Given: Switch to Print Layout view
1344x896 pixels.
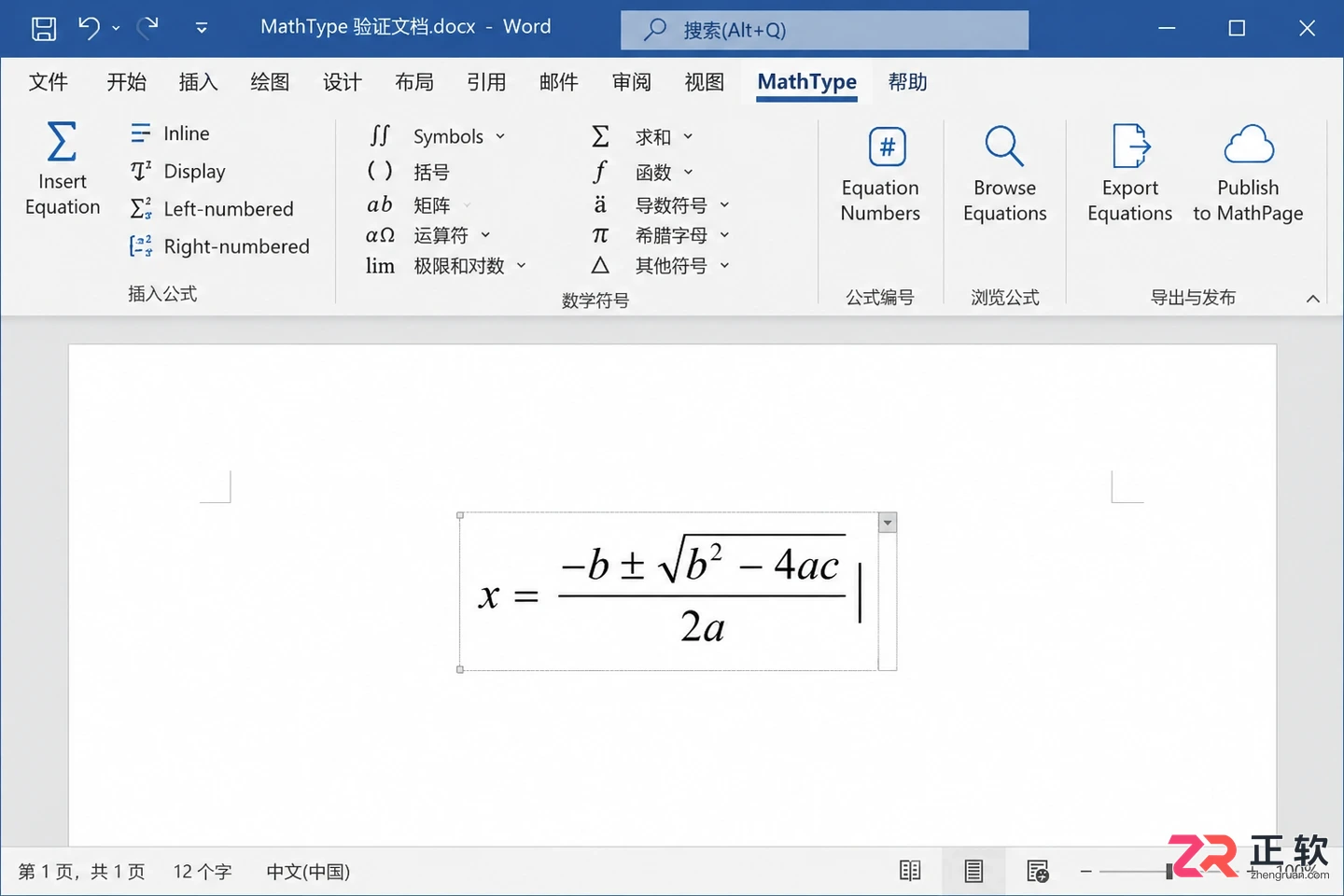Looking at the screenshot, I should pos(973,871).
